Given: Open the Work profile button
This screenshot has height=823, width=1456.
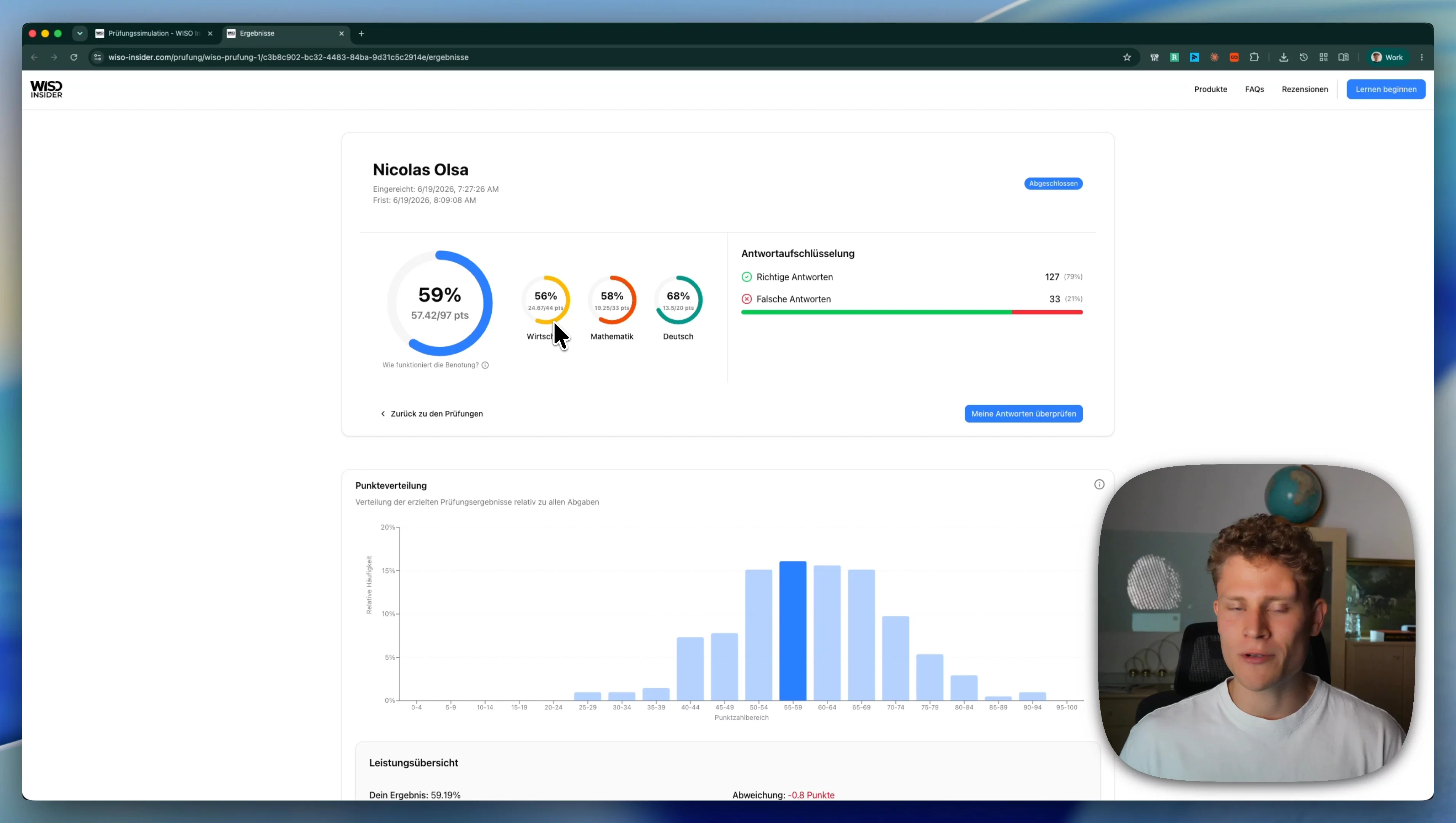Looking at the screenshot, I should click(1387, 57).
